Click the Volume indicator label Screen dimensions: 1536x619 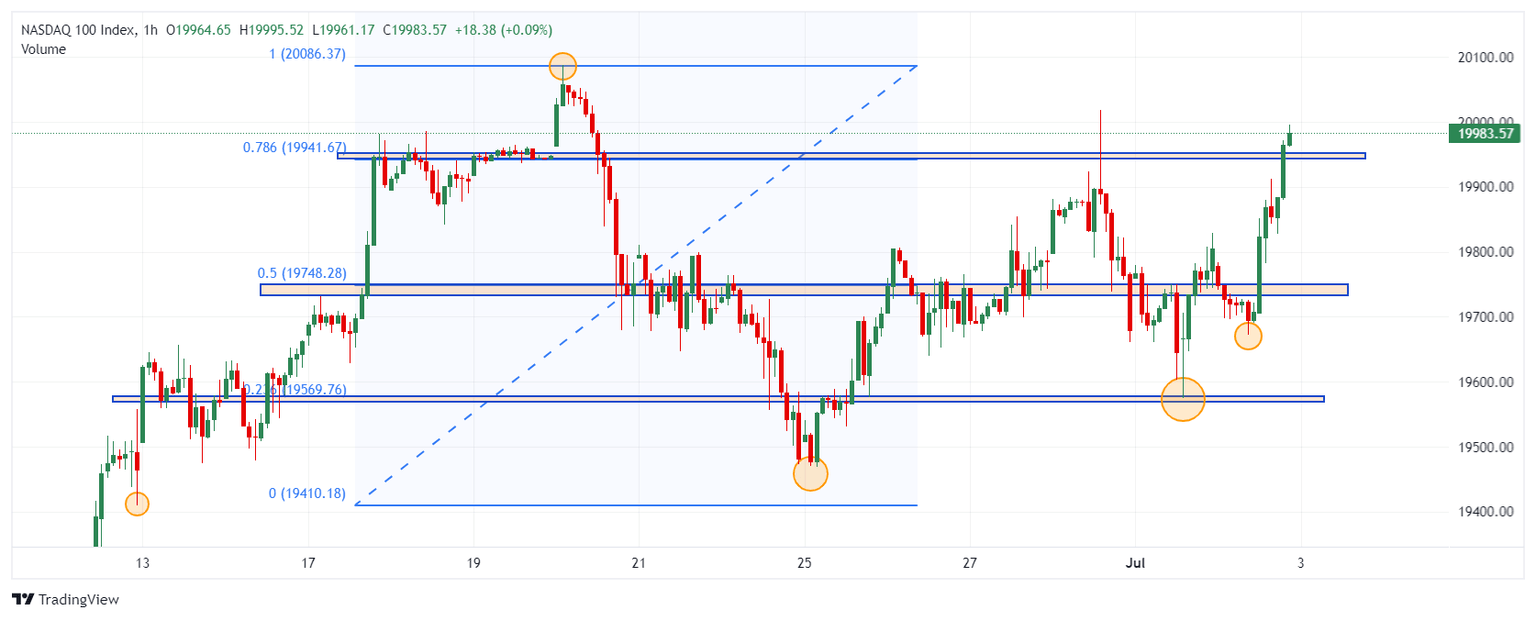44,49
